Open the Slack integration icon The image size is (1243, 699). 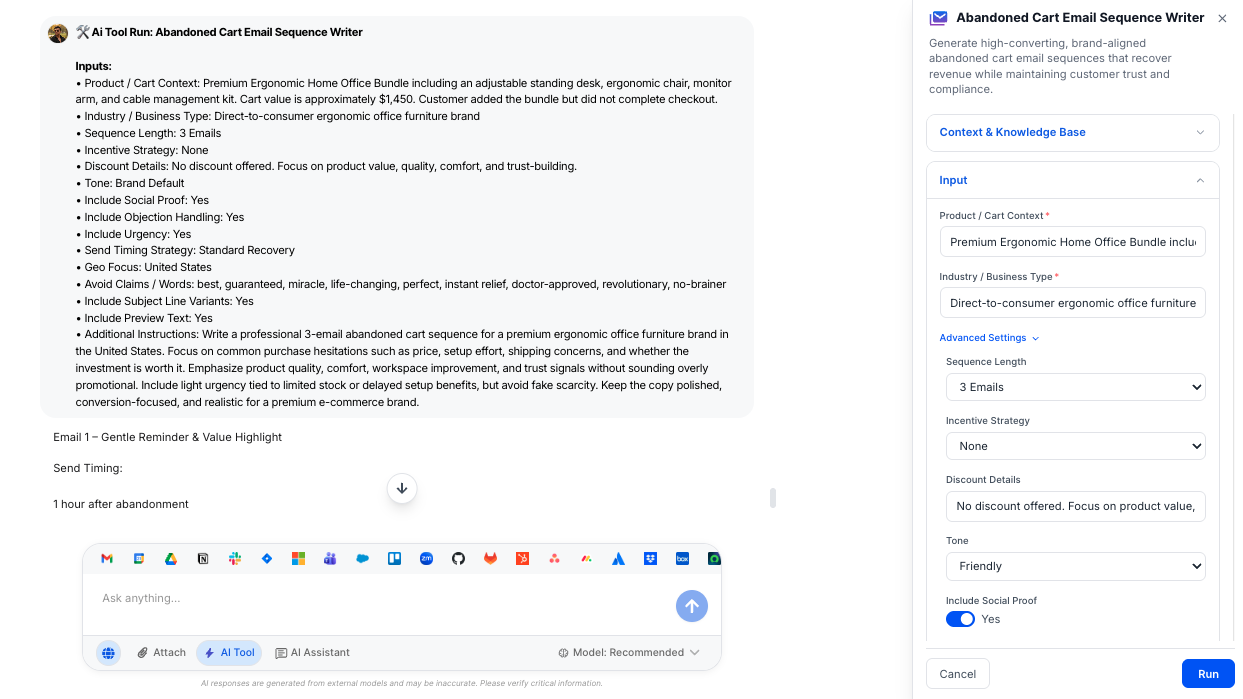tap(235, 558)
